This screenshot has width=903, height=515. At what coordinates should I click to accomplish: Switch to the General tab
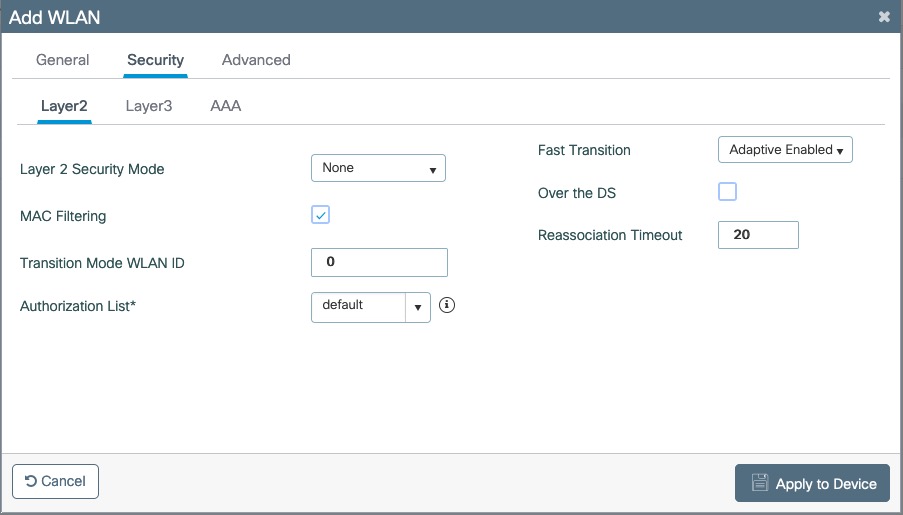pos(62,60)
